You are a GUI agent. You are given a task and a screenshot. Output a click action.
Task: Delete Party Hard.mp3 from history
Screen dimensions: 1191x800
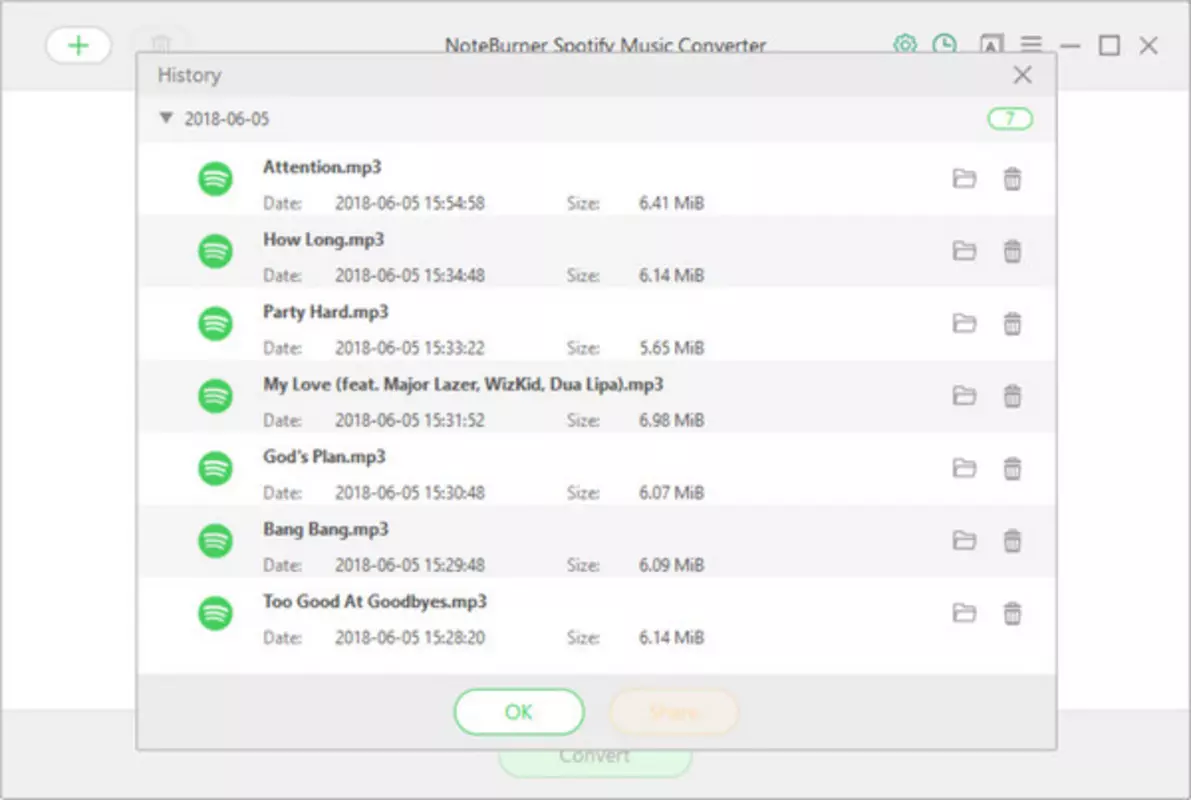point(1012,324)
